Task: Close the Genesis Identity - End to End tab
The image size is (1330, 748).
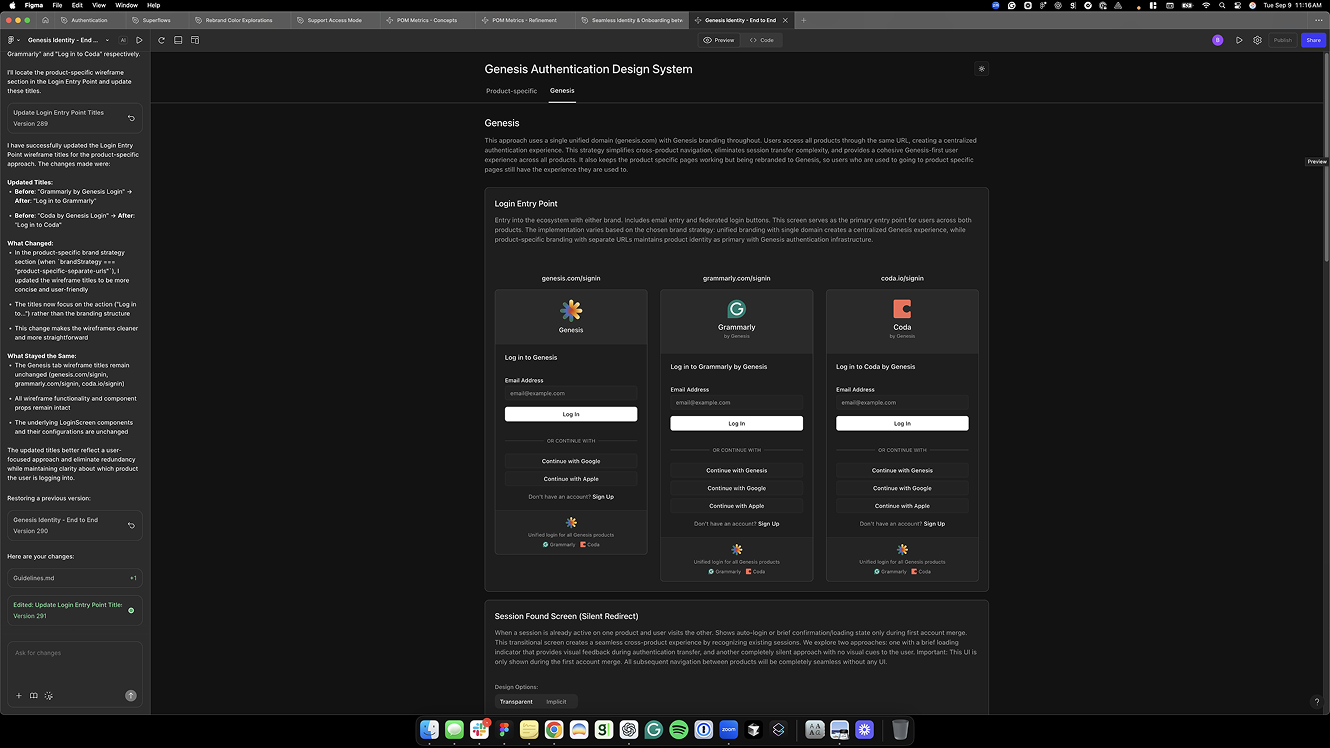Action: (785, 20)
